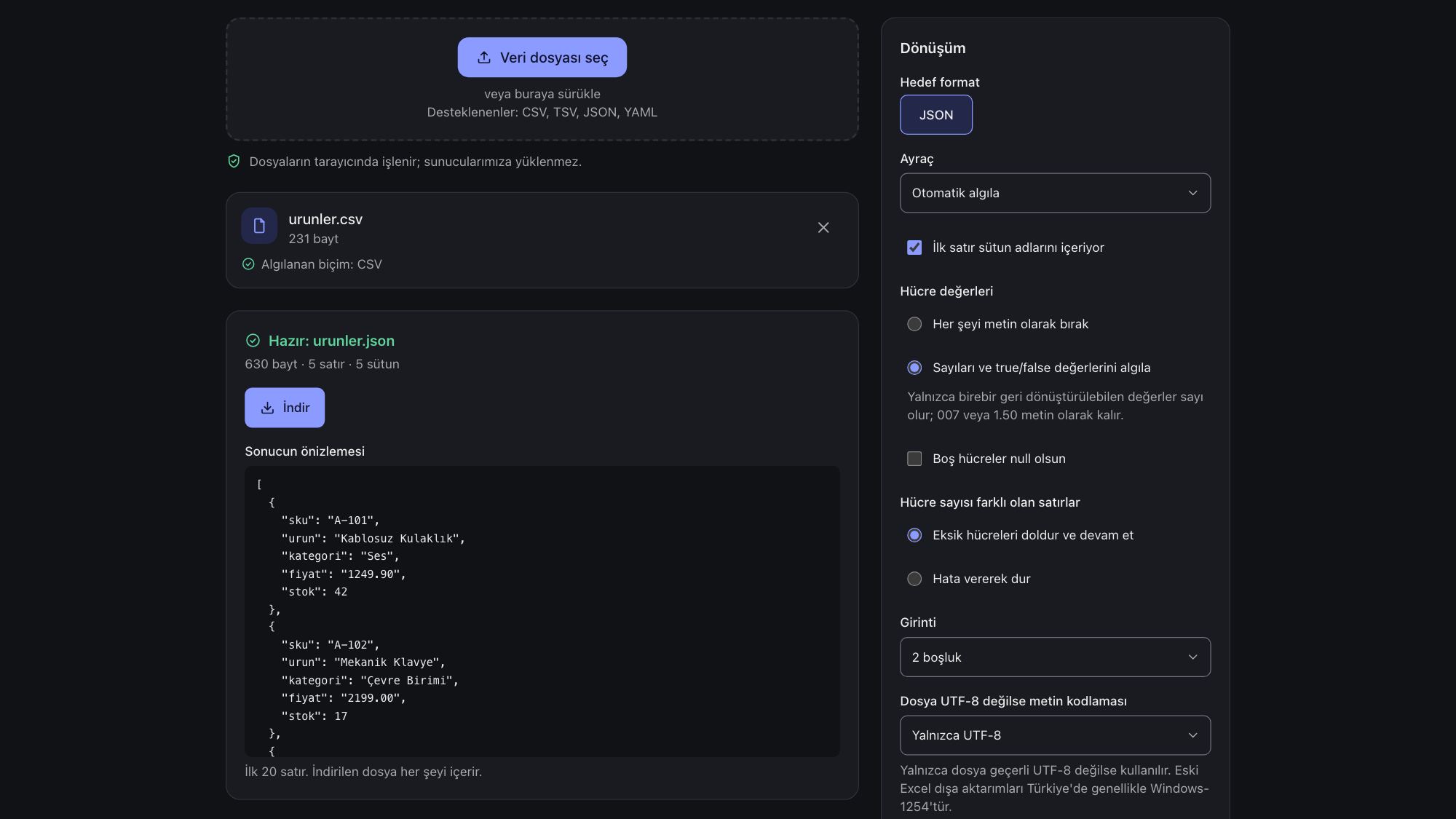Click inside the JSON preview code area
This screenshot has width=1456, height=819.
[x=542, y=612]
